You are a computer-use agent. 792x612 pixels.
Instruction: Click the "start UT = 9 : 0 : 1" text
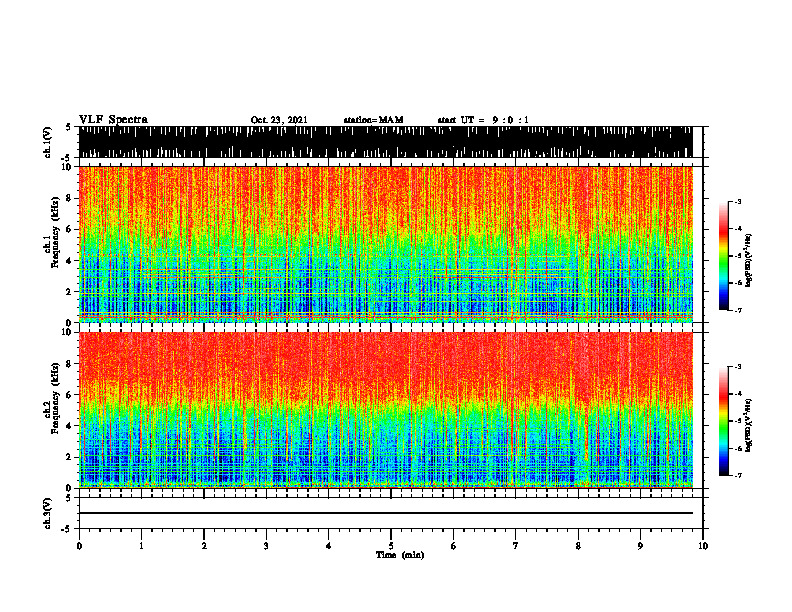(483, 120)
